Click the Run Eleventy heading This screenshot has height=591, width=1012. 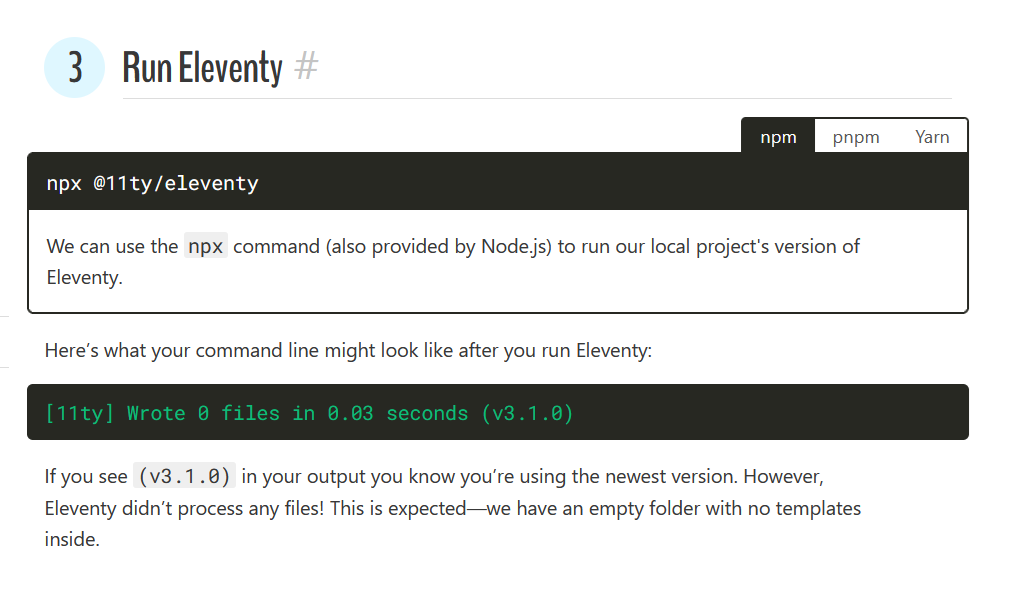click(x=203, y=68)
